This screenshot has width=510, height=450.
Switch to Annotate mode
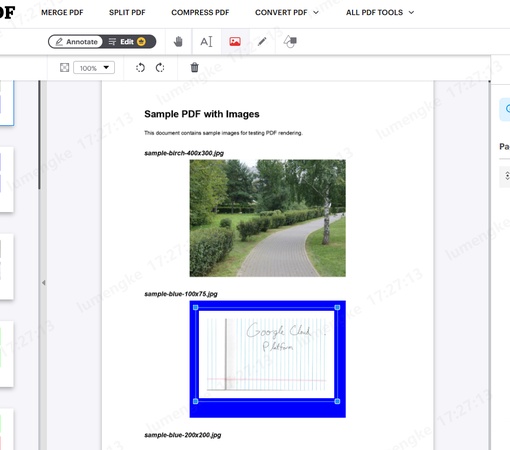click(76, 42)
